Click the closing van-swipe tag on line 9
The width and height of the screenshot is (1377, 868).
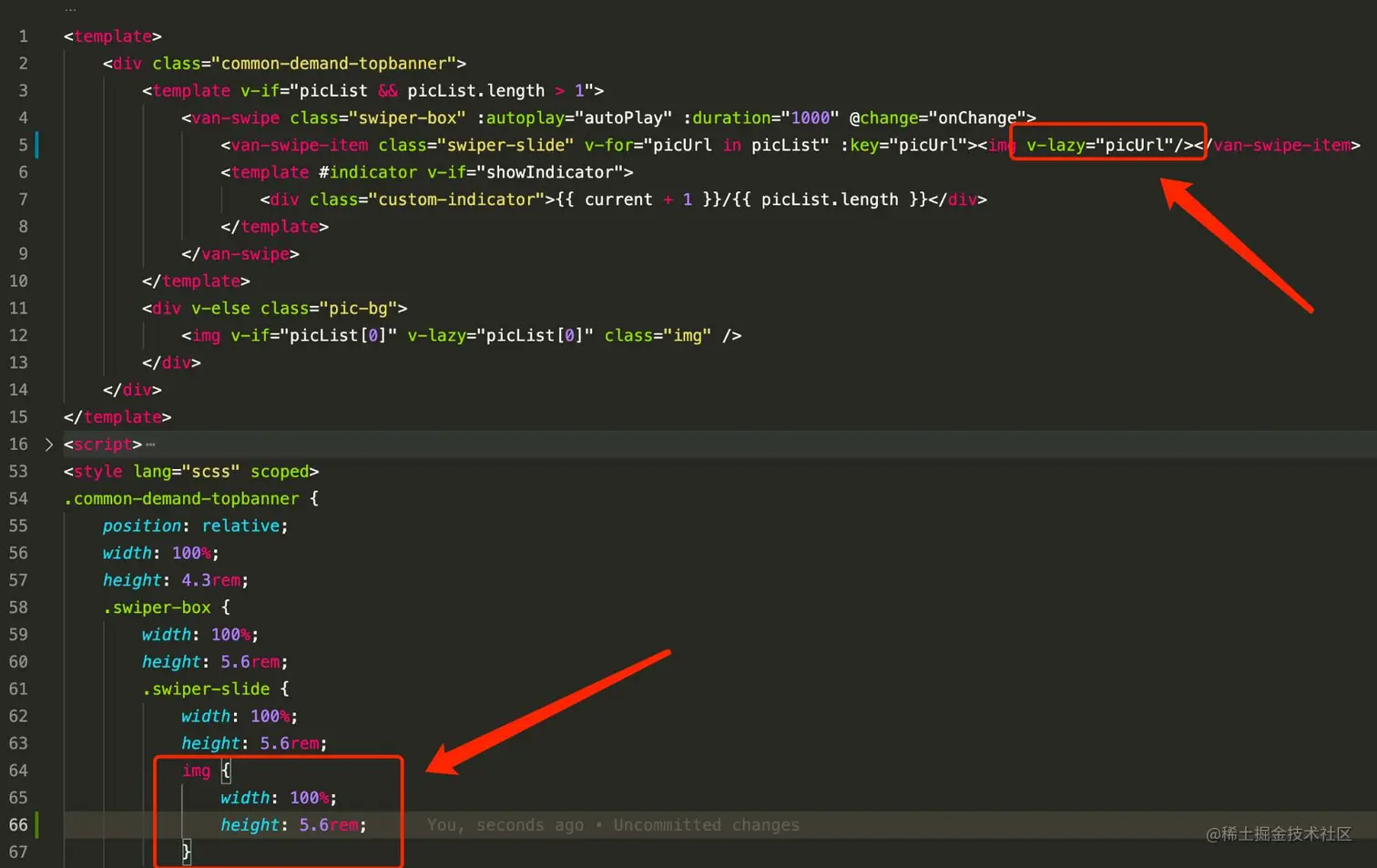[x=240, y=254]
